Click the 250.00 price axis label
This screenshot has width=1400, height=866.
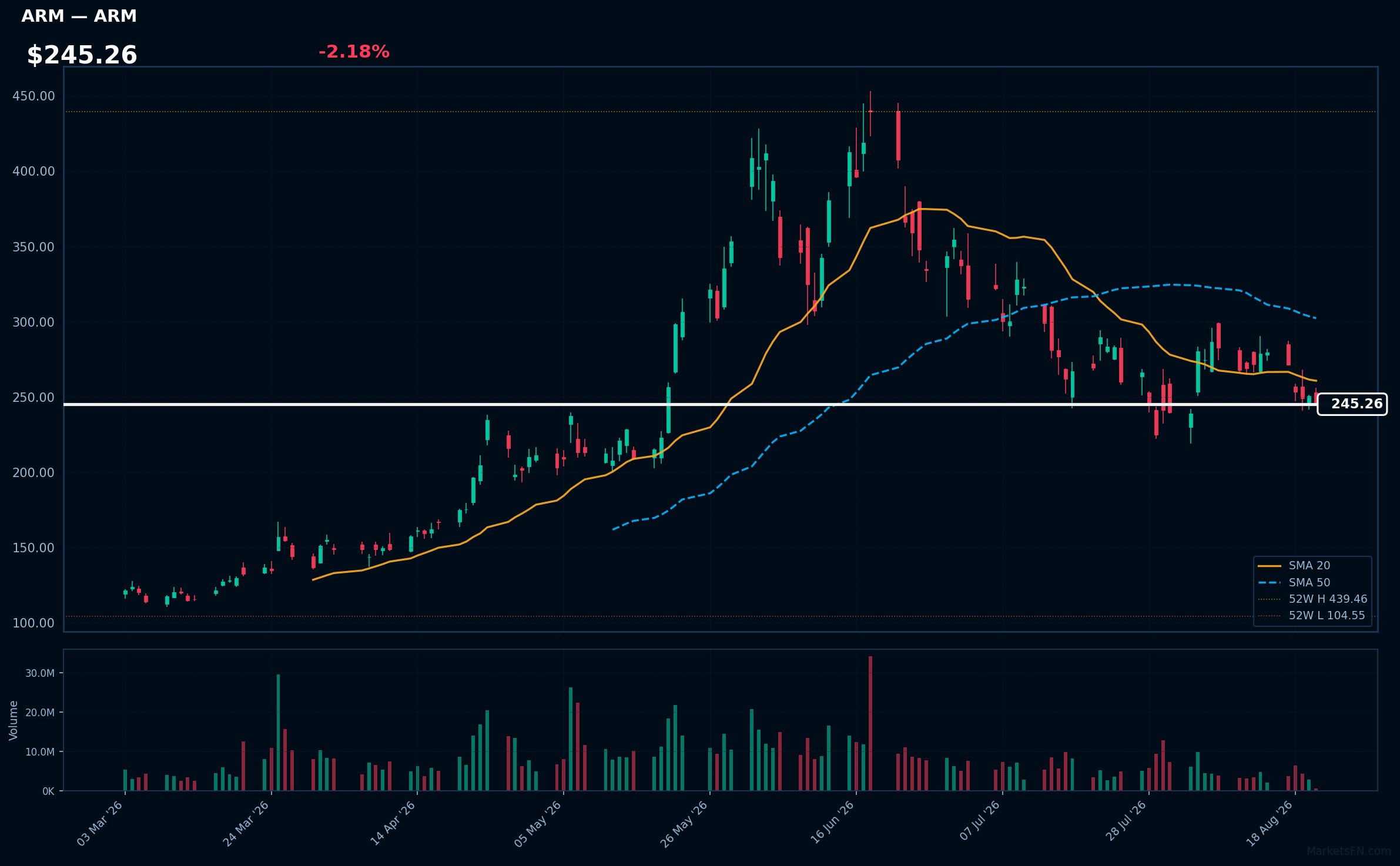pos(34,397)
